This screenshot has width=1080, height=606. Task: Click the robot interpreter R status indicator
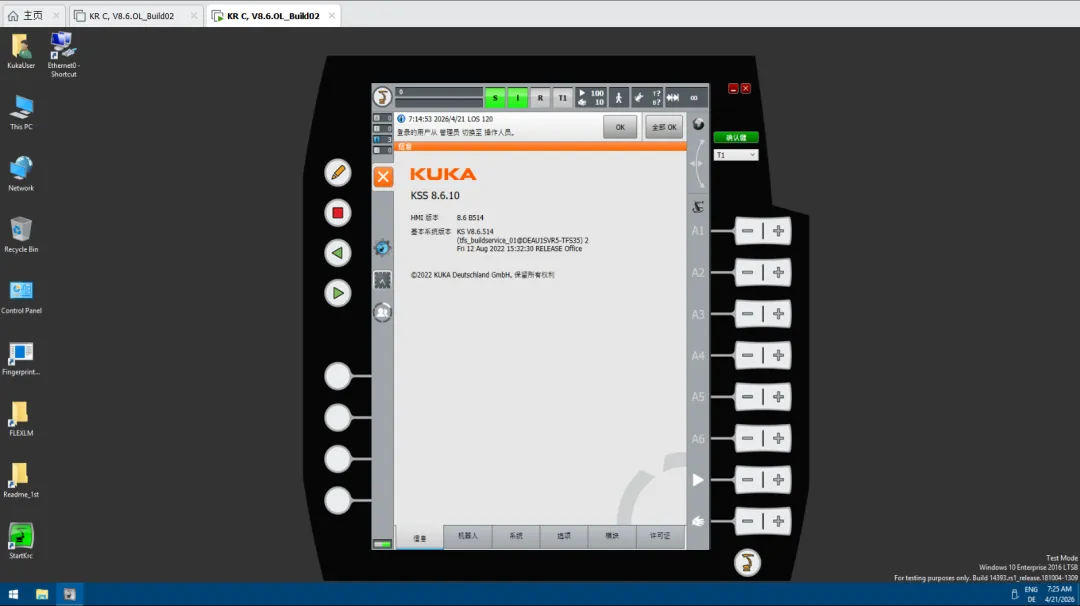(540, 98)
